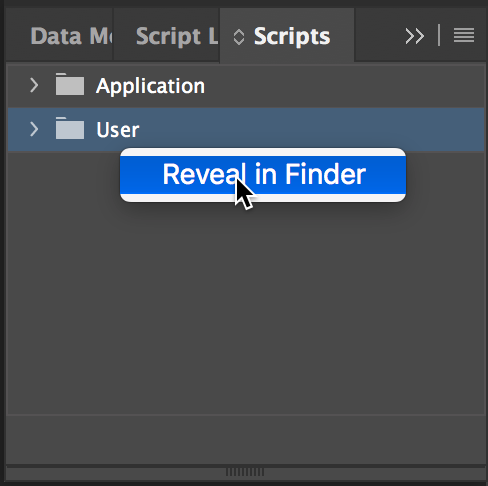This screenshot has width=488, height=486.
Task: Click the empty footer bar of Scripts panel
Action: pyautogui.click(x=246, y=439)
